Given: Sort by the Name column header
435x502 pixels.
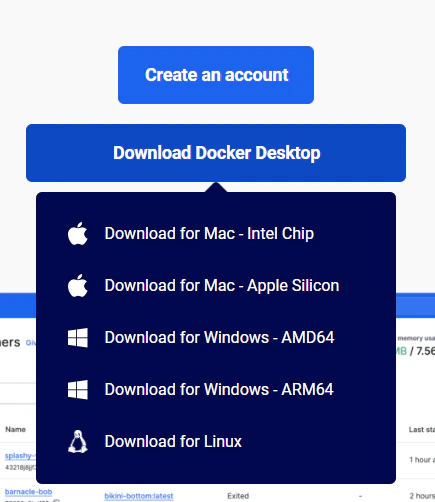Looking at the screenshot, I should (15, 429).
